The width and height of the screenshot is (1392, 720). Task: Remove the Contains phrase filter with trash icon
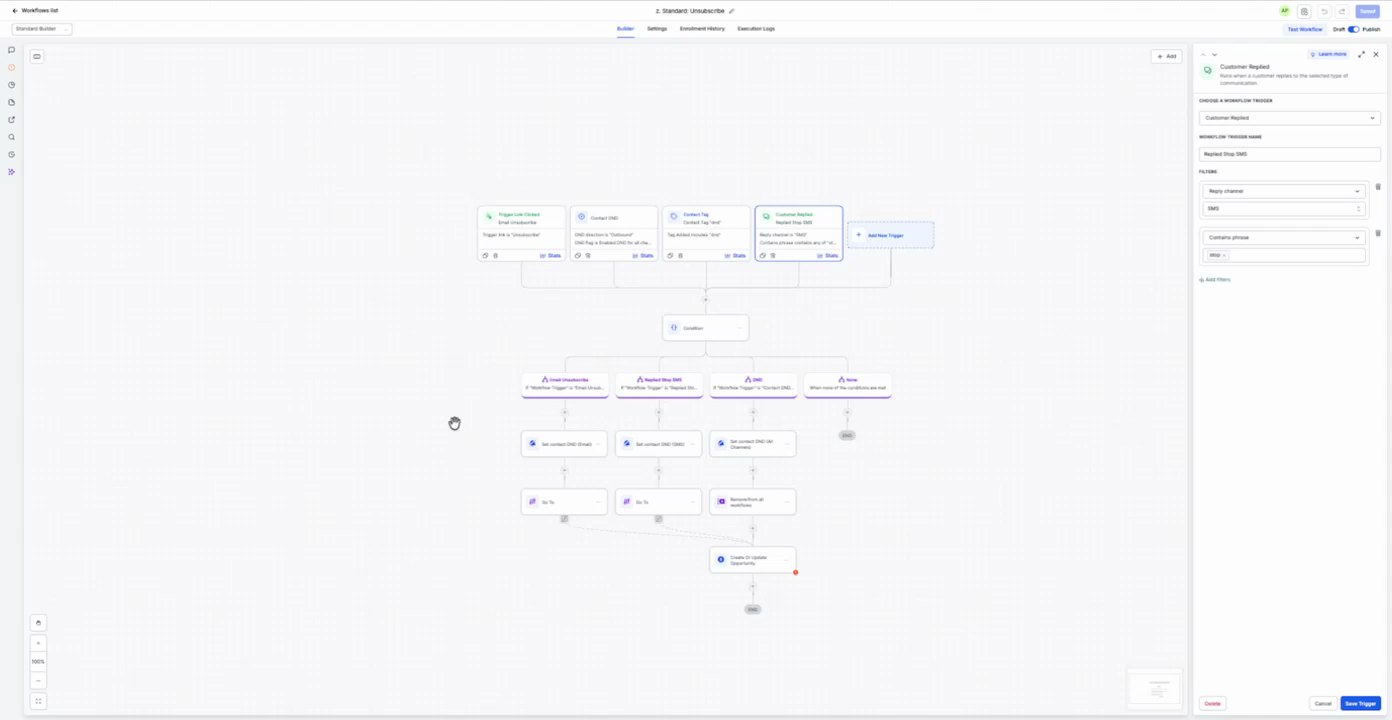point(1378,233)
